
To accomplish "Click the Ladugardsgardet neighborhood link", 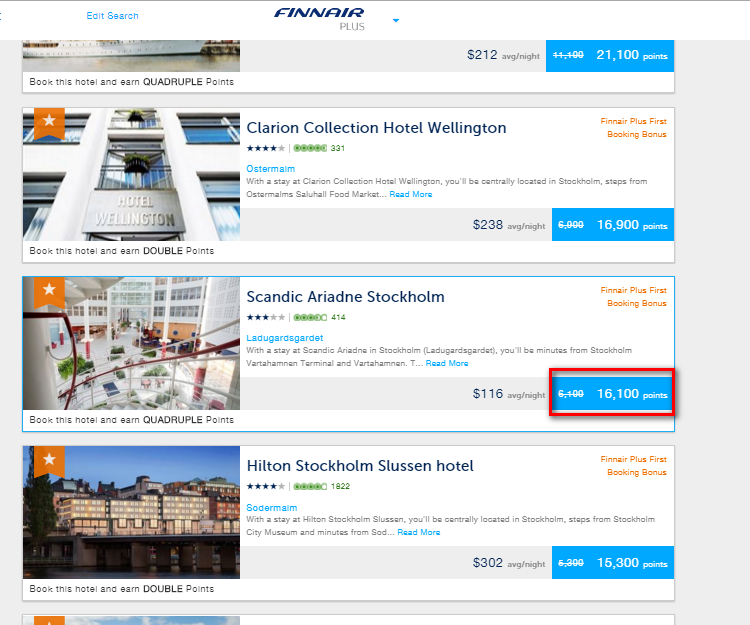I will tap(285, 338).
